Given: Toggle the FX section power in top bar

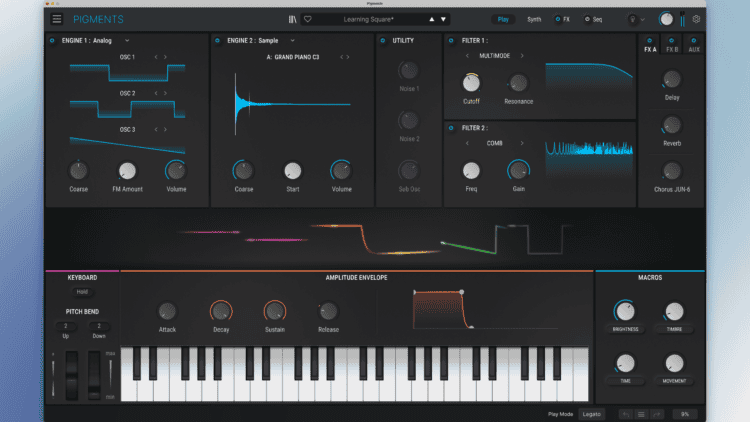Looking at the screenshot, I should [x=558, y=19].
